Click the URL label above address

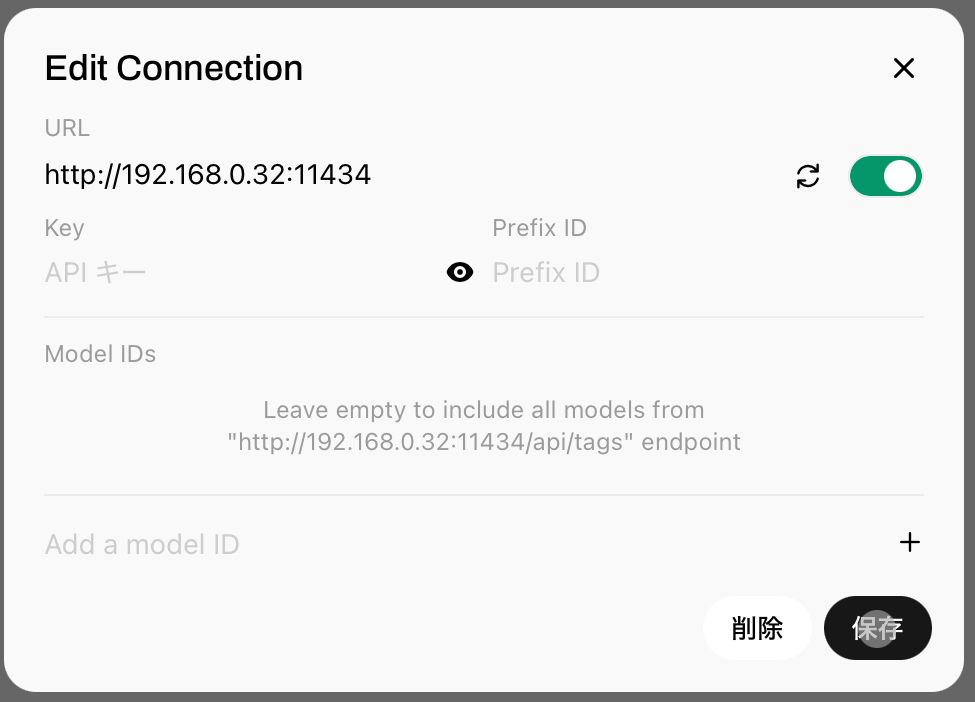pyautogui.click(x=67, y=128)
